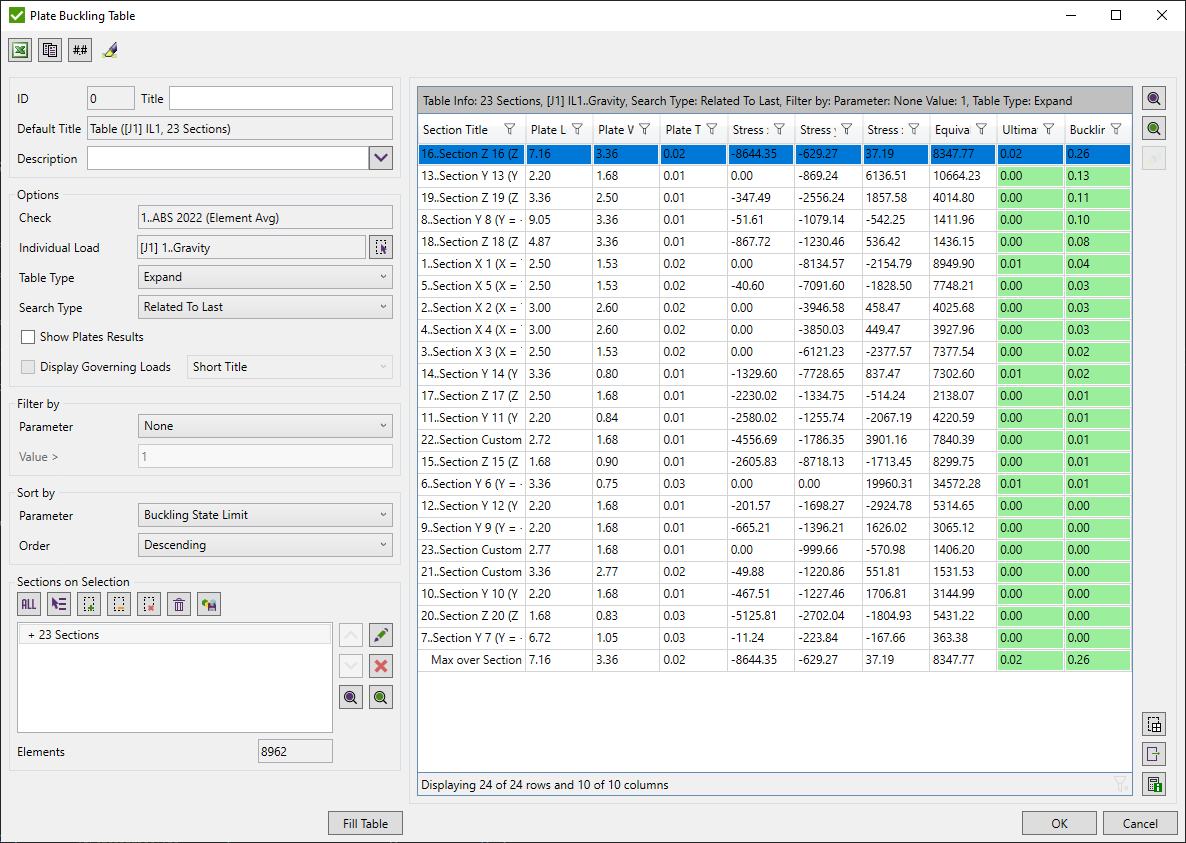This screenshot has width=1186, height=843.
Task: Click the highlighter icon in top toolbar
Action: [110, 50]
